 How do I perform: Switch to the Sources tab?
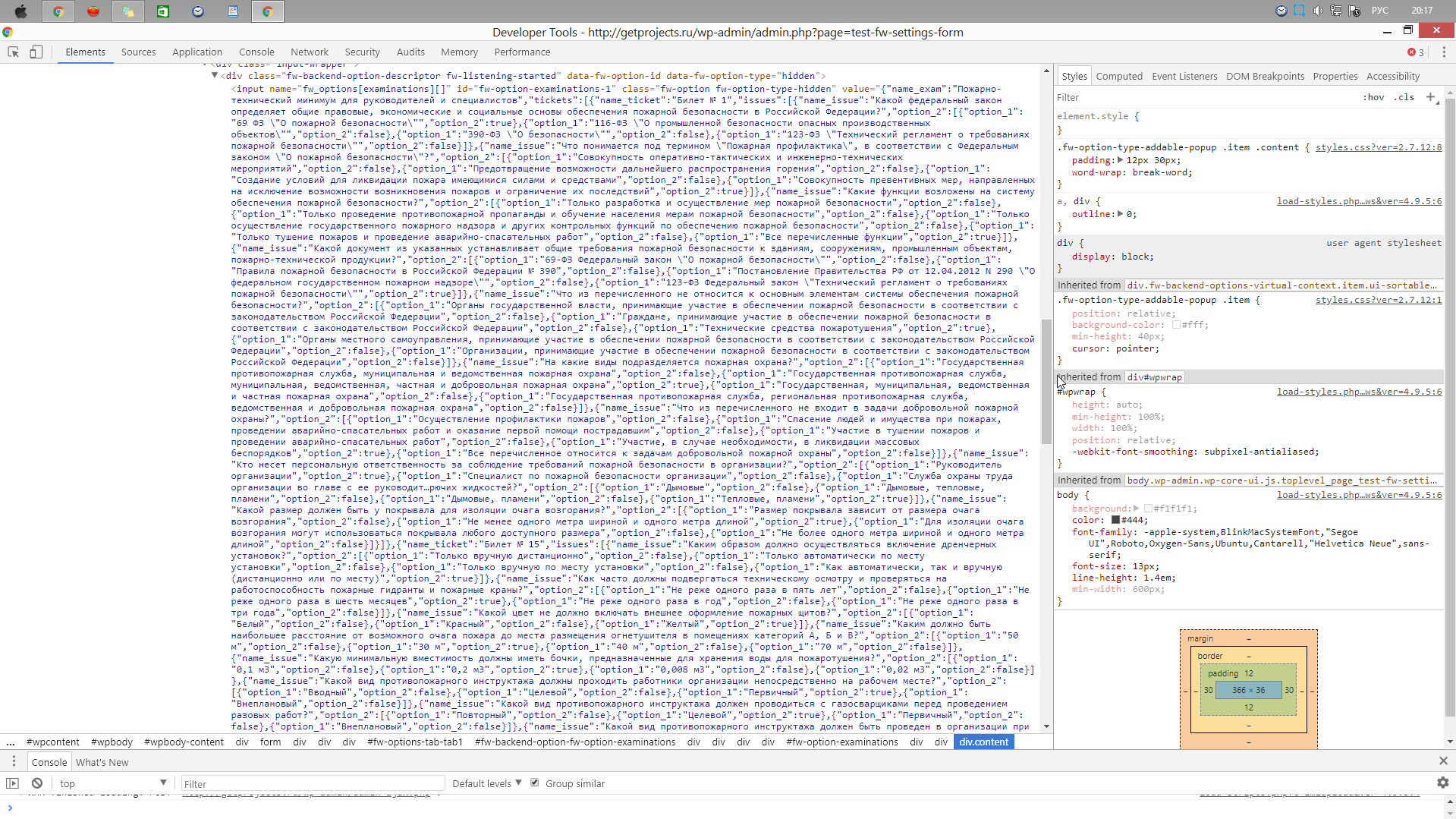pyautogui.click(x=138, y=52)
